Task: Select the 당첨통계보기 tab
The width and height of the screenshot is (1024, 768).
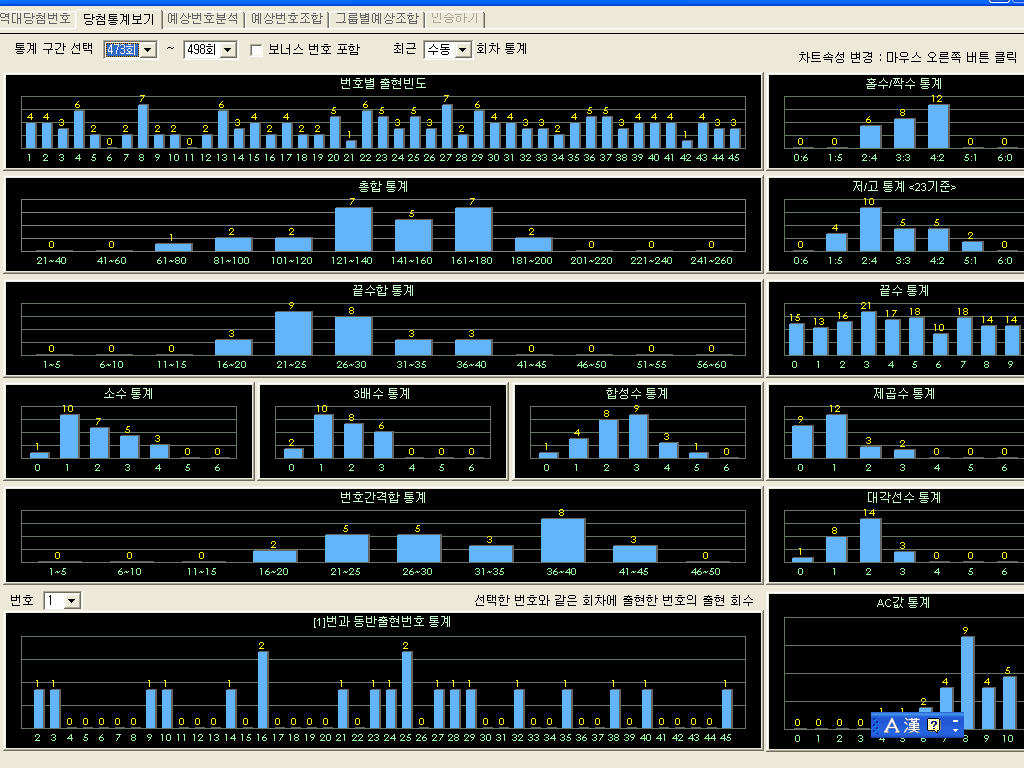Action: 118,18
